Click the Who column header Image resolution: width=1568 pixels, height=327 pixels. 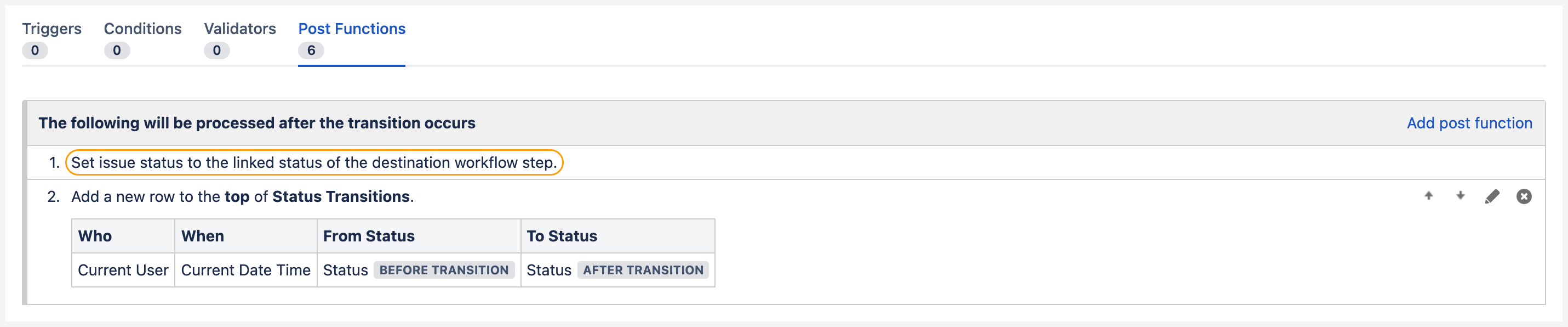95,235
